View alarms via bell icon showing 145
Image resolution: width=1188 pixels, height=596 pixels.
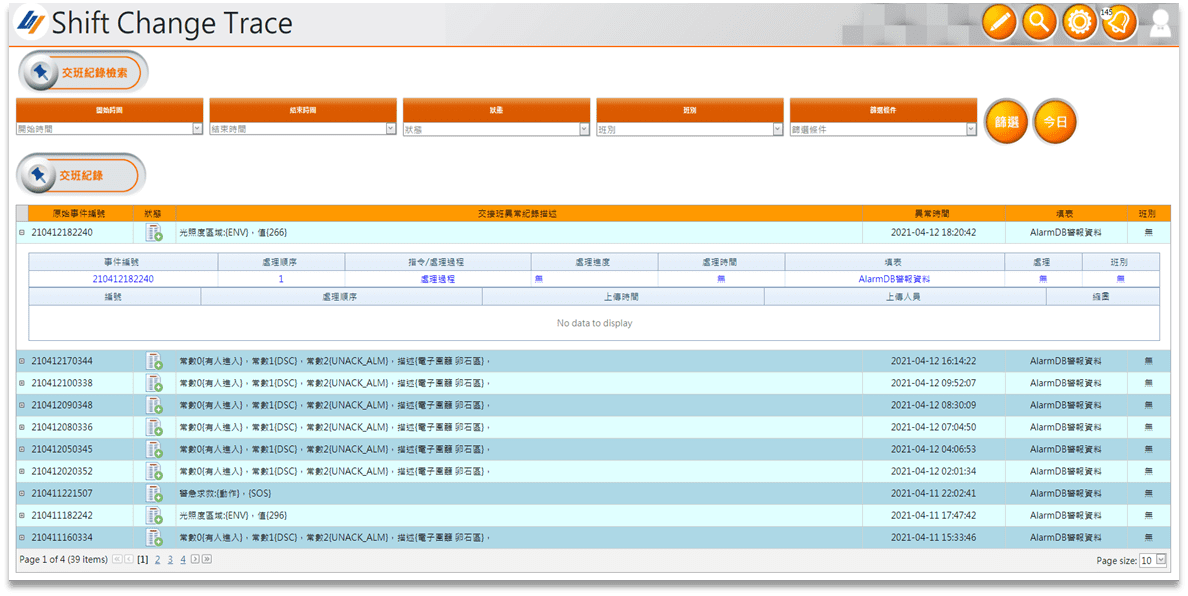click(1120, 23)
